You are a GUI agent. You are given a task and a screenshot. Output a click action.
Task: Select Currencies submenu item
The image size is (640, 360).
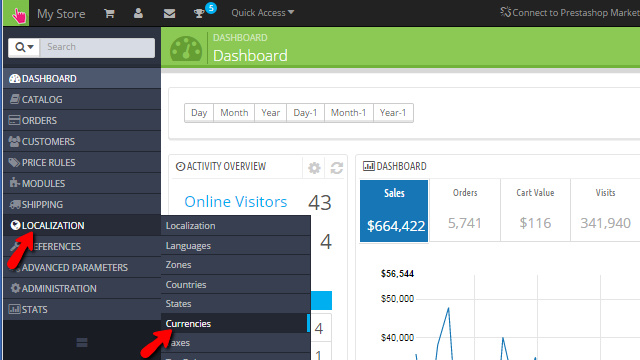point(236,324)
